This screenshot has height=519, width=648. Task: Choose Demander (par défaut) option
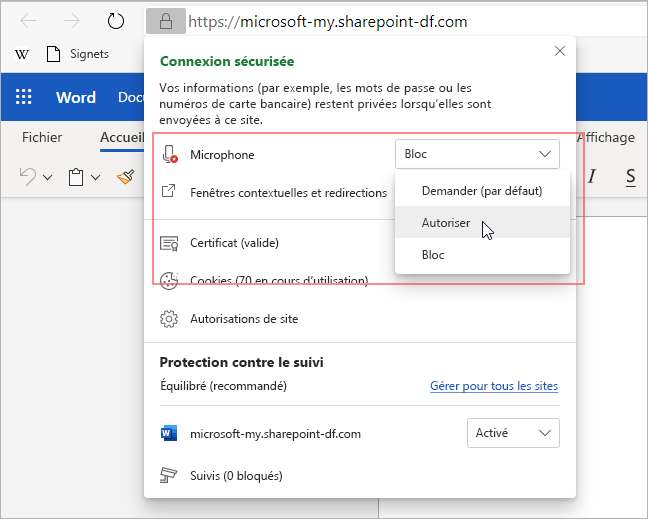482,191
